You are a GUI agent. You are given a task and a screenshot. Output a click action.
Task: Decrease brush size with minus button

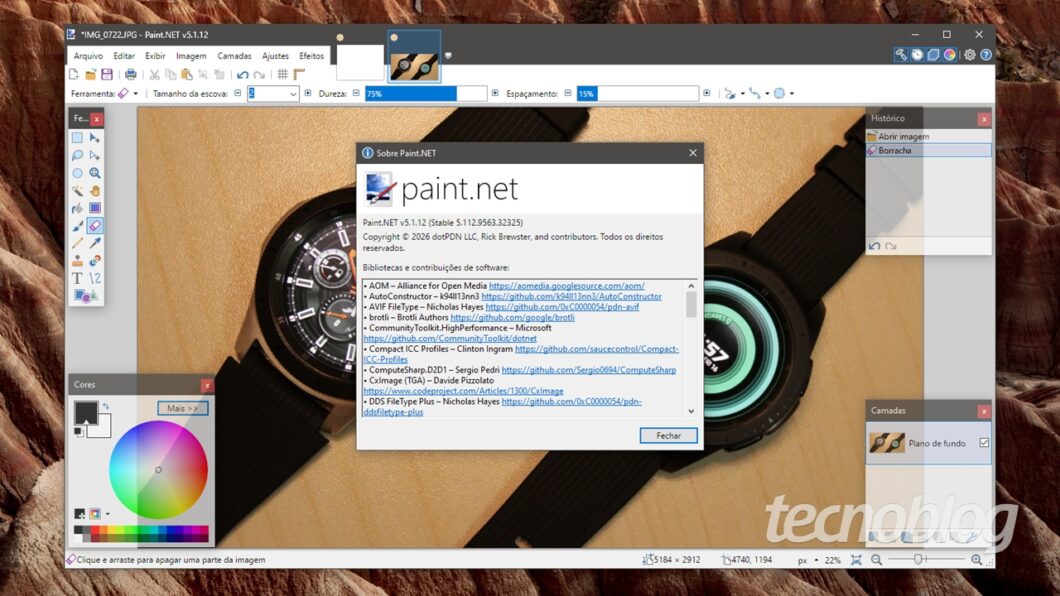tap(238, 93)
